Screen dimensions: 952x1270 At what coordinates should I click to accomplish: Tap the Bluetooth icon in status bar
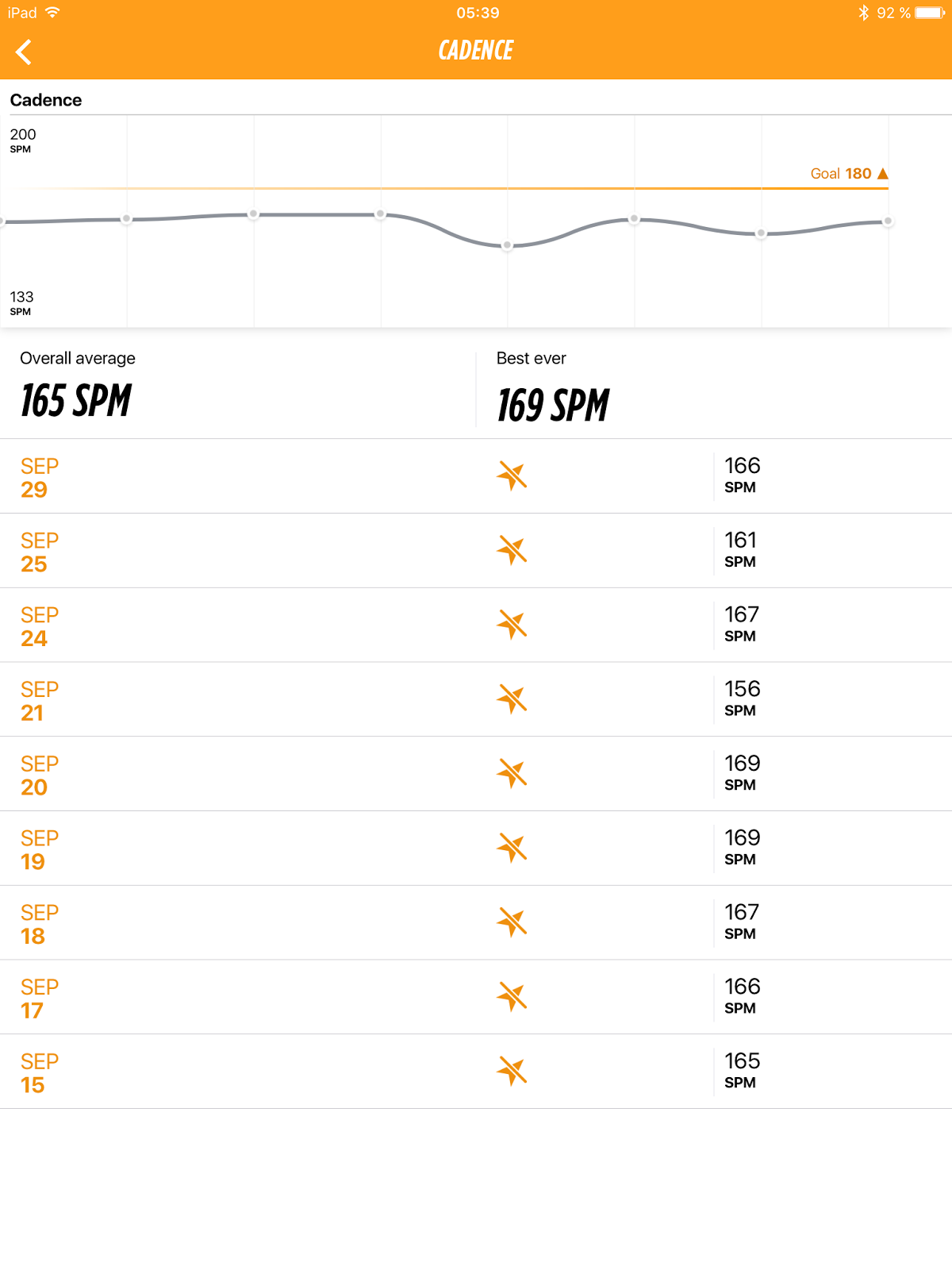click(863, 13)
